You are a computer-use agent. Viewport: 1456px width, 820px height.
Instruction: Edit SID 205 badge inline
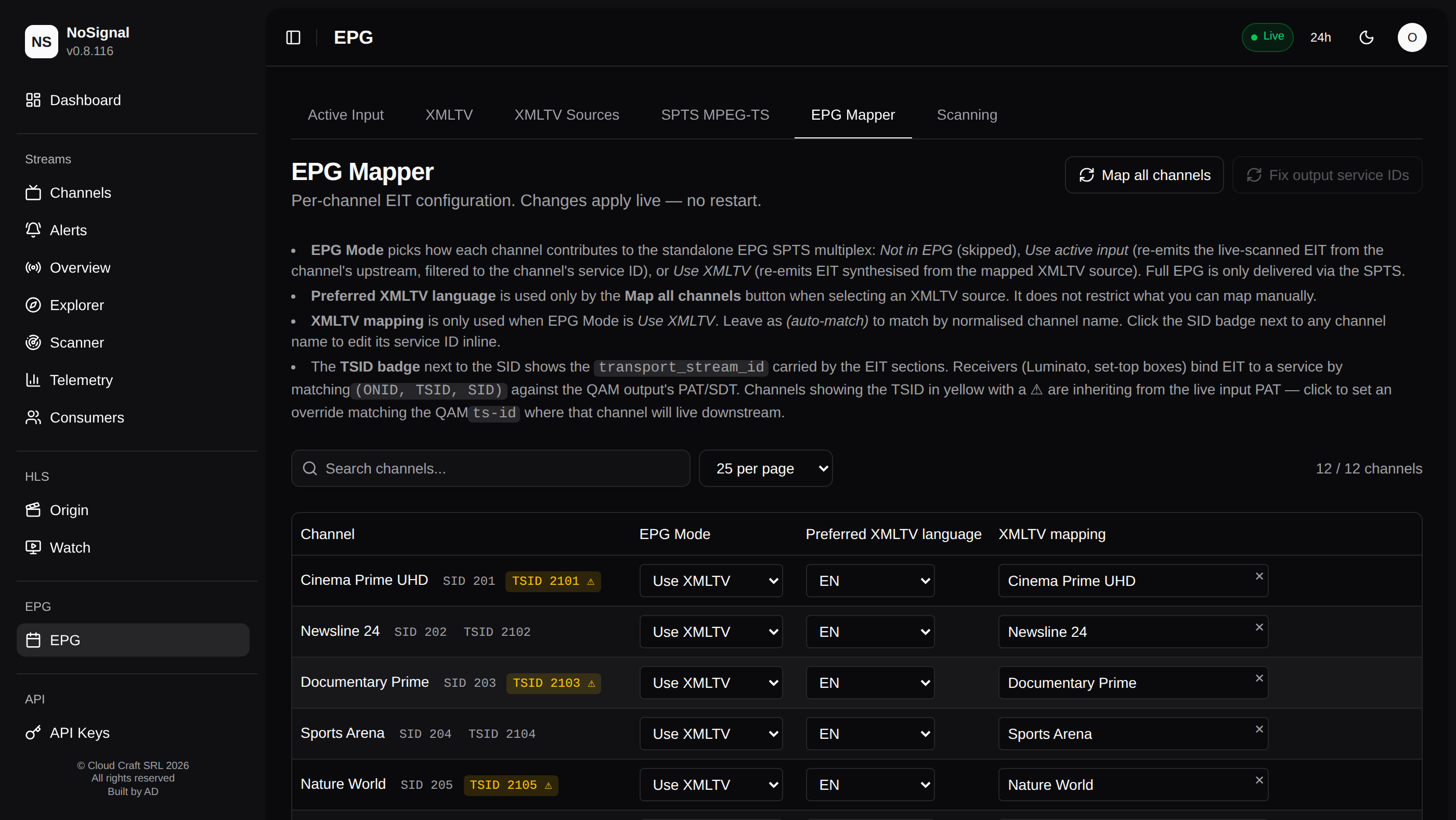click(426, 786)
